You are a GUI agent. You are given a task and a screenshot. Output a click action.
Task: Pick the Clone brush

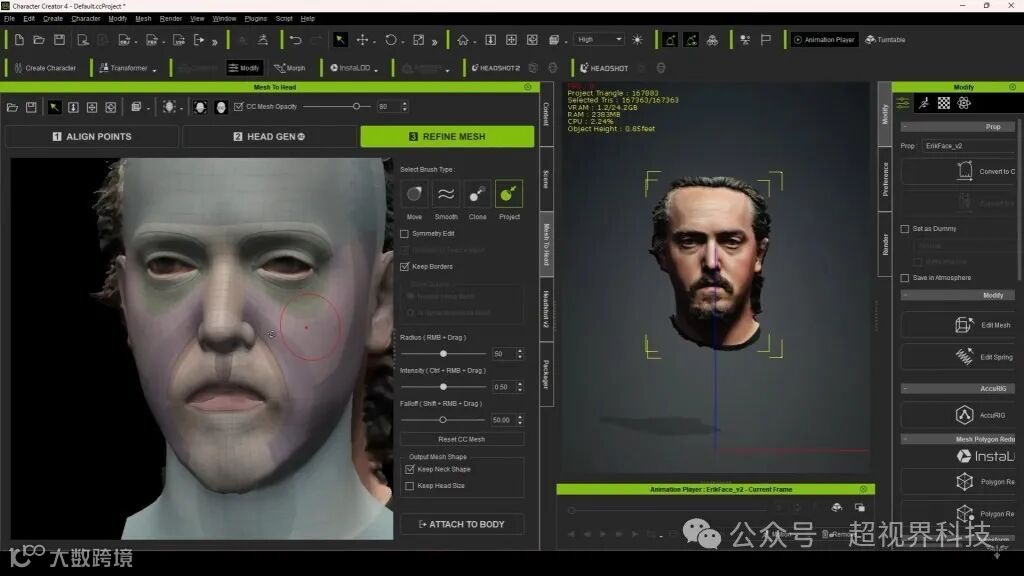click(x=477, y=194)
